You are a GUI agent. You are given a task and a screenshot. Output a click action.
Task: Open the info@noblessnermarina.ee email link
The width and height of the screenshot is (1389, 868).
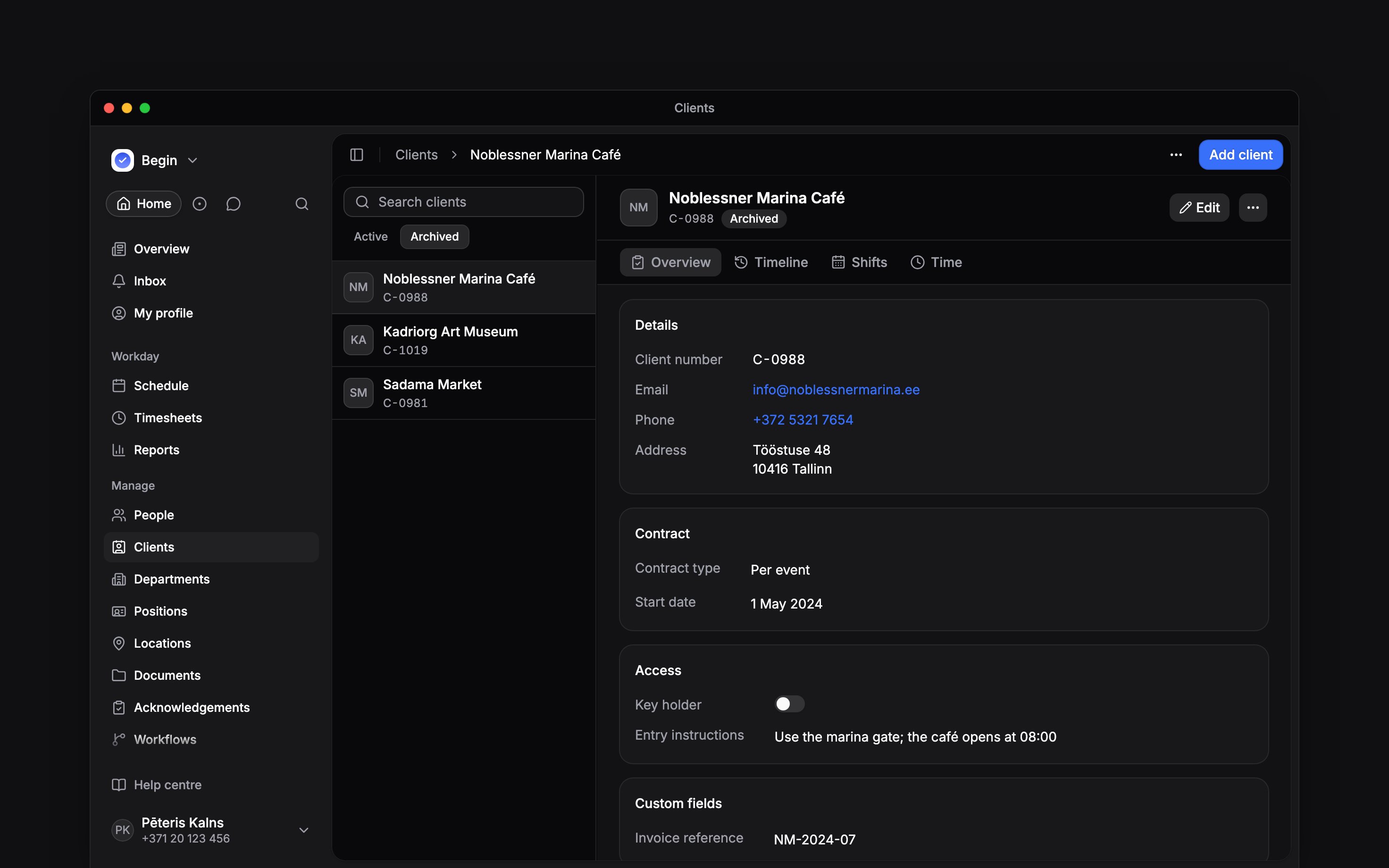[x=836, y=390]
